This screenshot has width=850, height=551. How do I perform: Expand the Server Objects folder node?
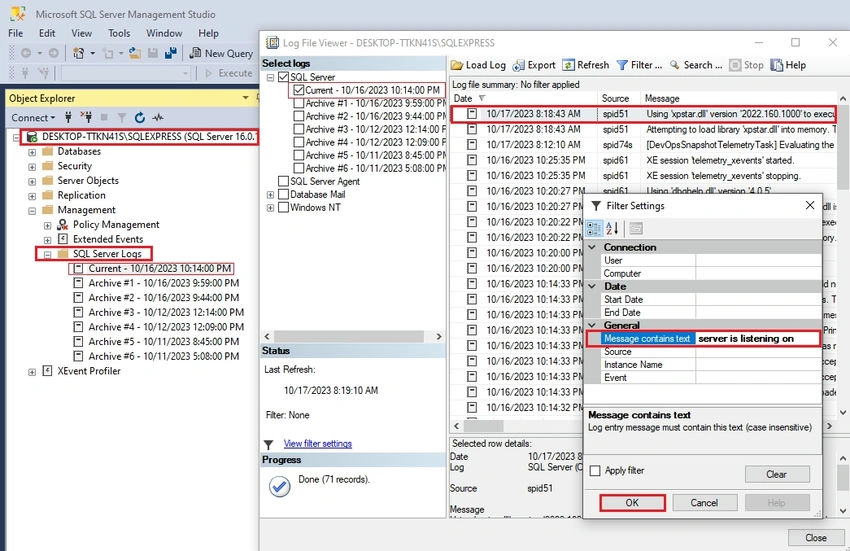point(32,182)
